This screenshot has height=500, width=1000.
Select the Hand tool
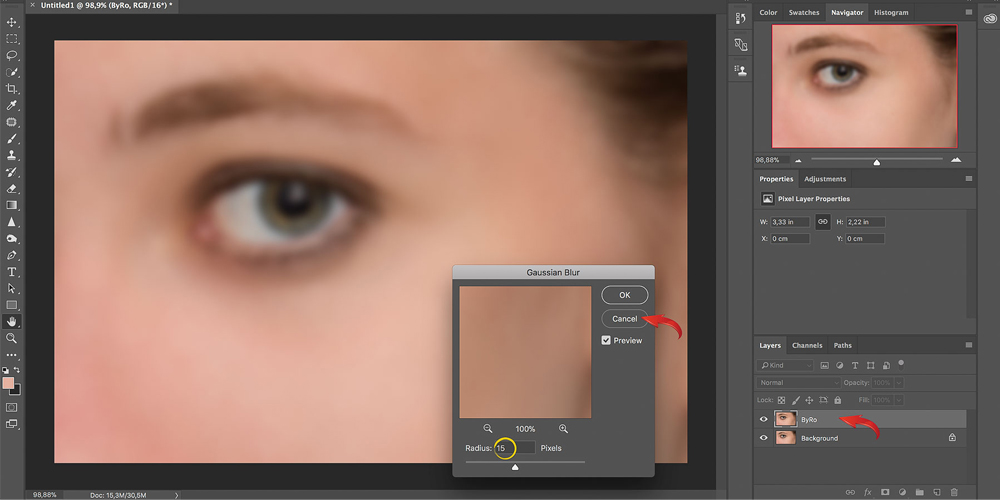11,321
